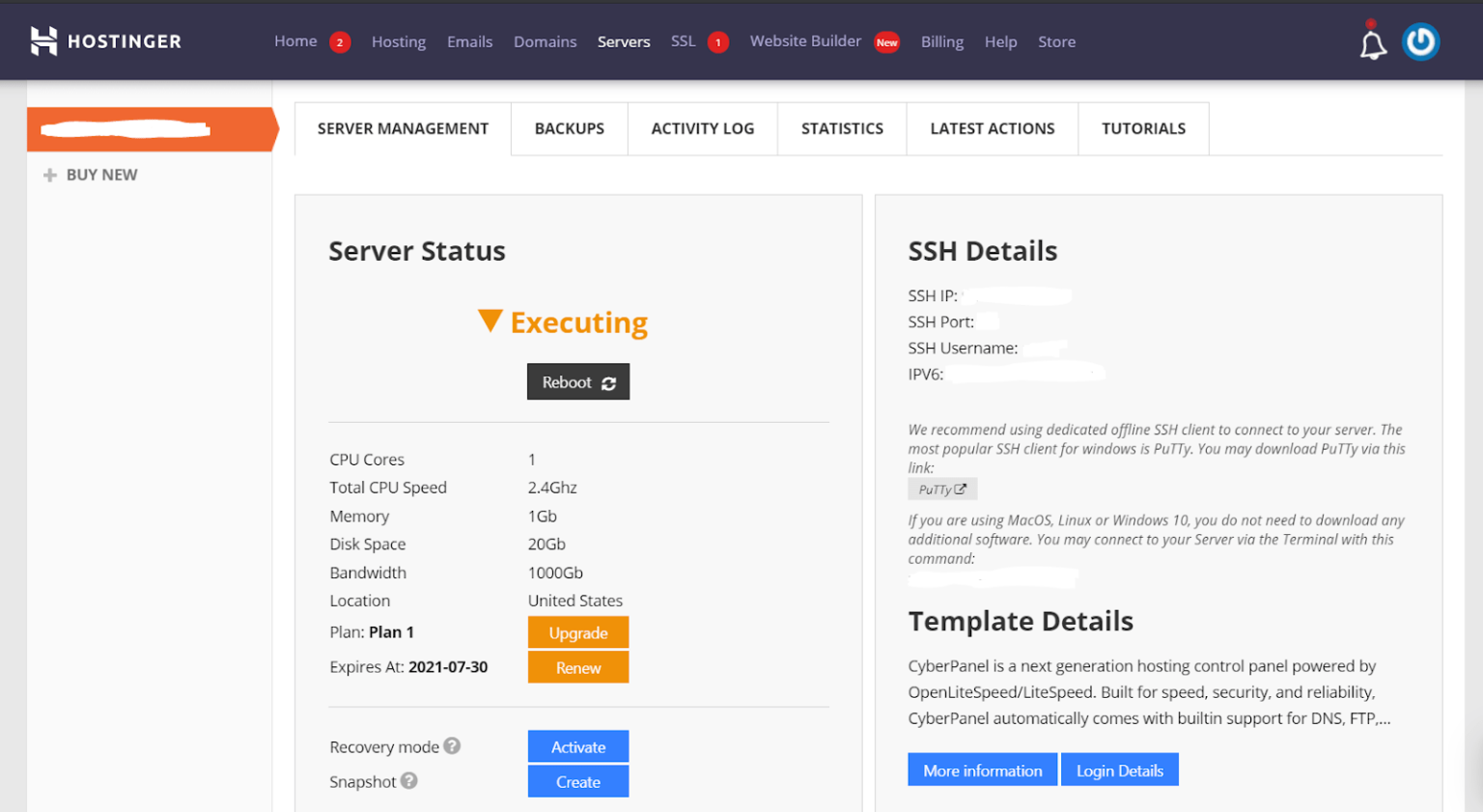Image resolution: width=1483 pixels, height=812 pixels.
Task: Renew the VPS plan
Action: pos(577,667)
